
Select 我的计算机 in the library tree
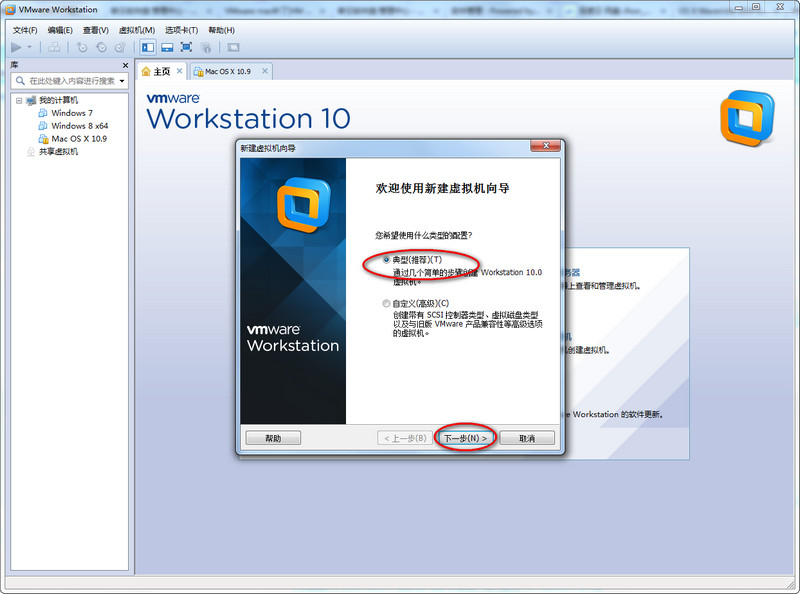[x=59, y=100]
